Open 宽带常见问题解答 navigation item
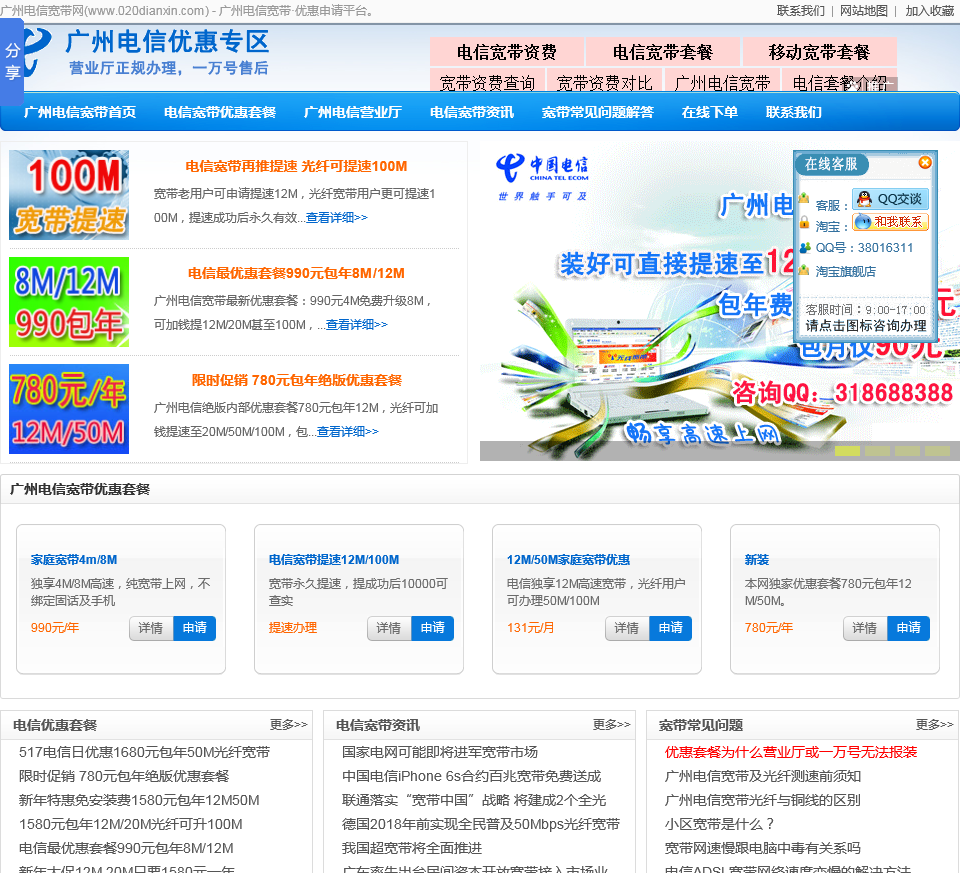Viewport: 960px width, 873px height. [x=598, y=112]
